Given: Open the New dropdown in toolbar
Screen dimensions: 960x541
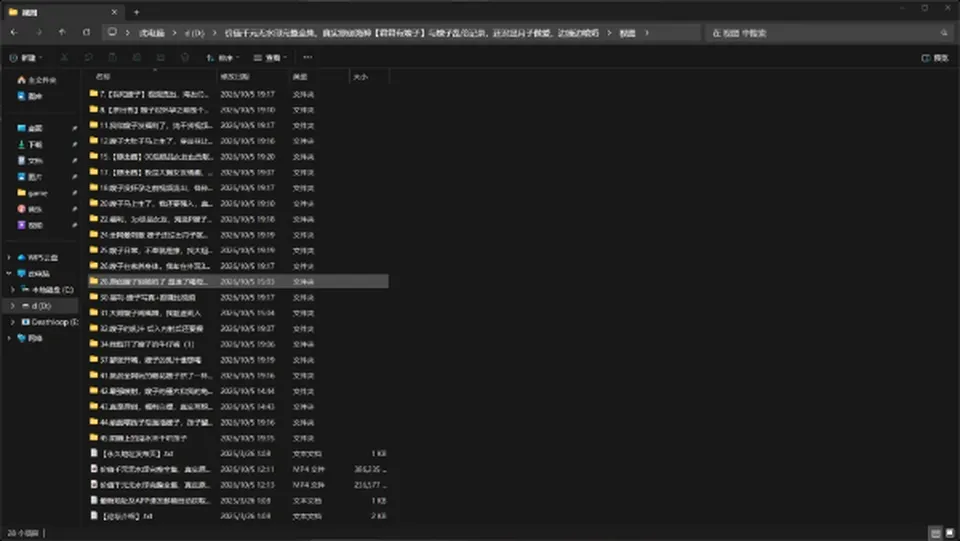Looking at the screenshot, I should (x=26, y=58).
